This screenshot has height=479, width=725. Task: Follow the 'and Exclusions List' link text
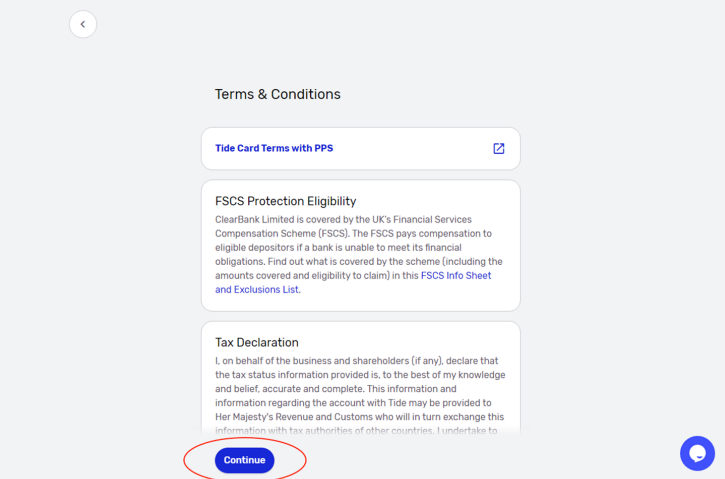pyautogui.click(x=257, y=290)
